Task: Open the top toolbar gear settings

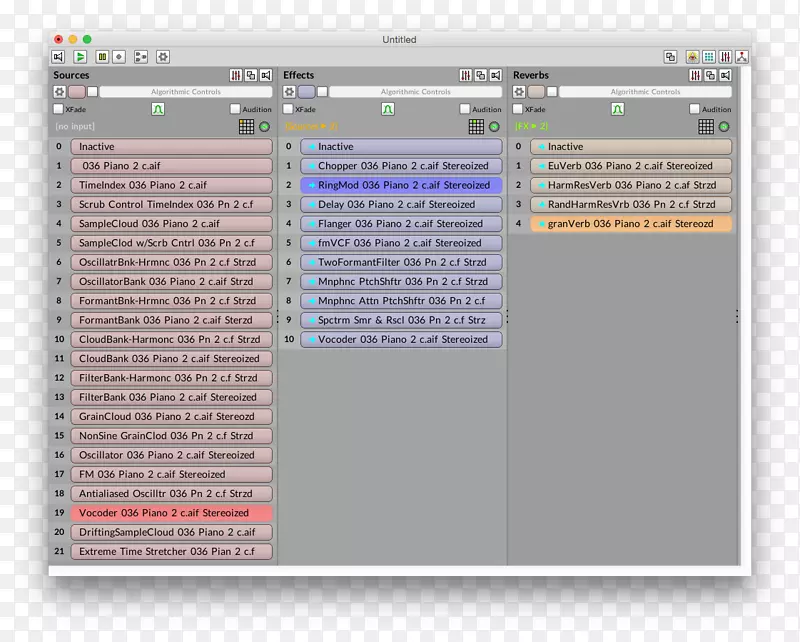Action: coord(163,57)
